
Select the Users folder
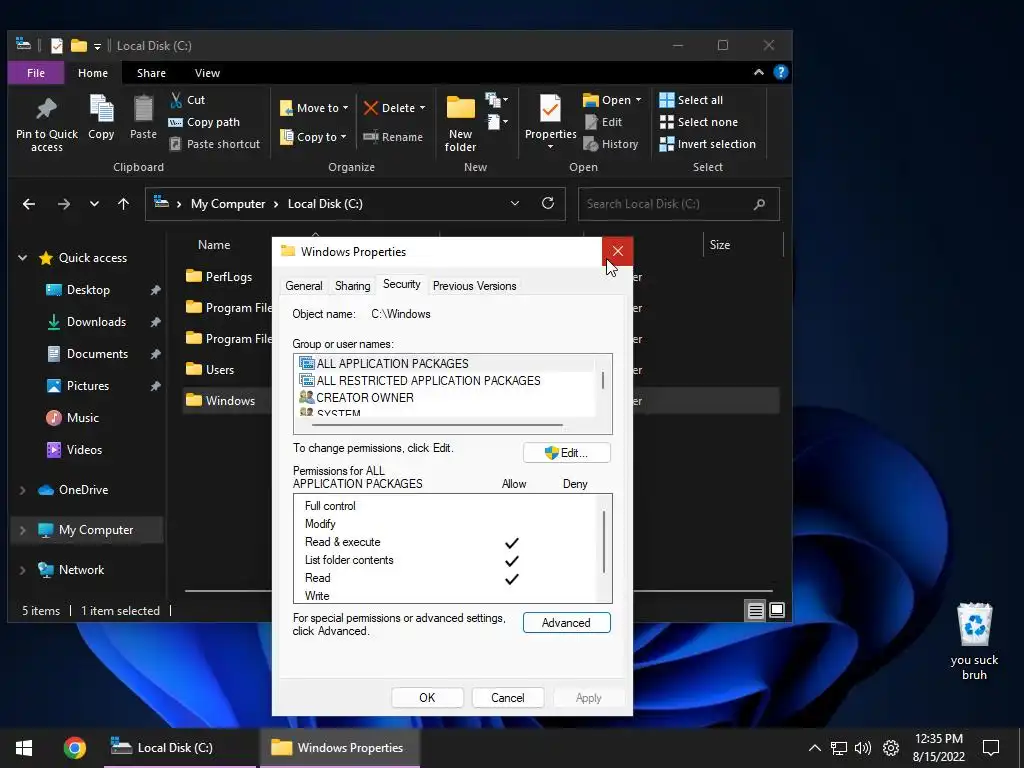tap(210, 370)
